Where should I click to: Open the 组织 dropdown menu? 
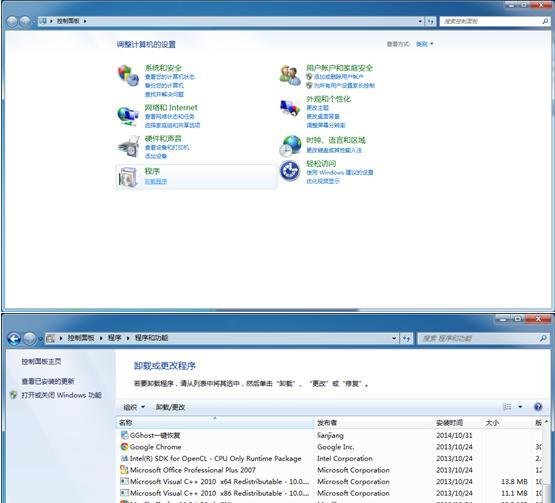(x=134, y=407)
